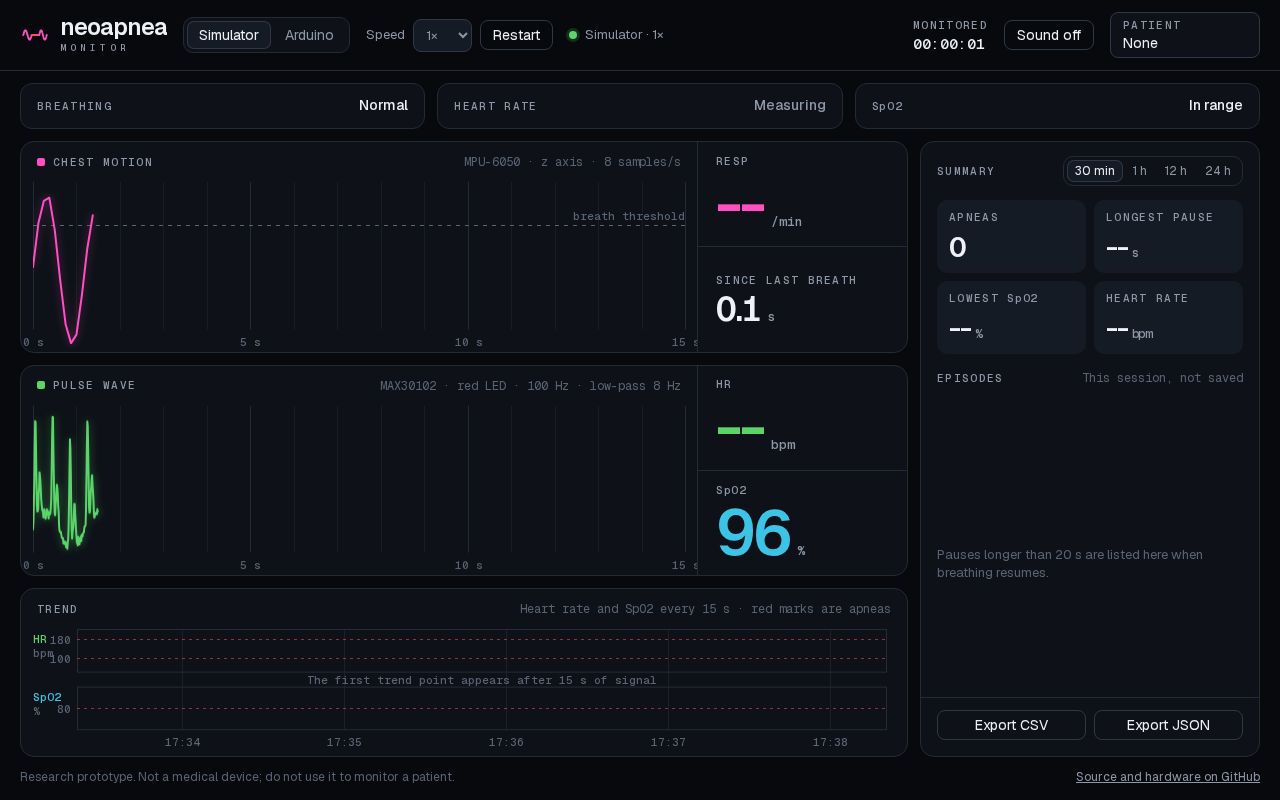Click the "breath threshold" label
The image size is (1280, 800).
[629, 216]
